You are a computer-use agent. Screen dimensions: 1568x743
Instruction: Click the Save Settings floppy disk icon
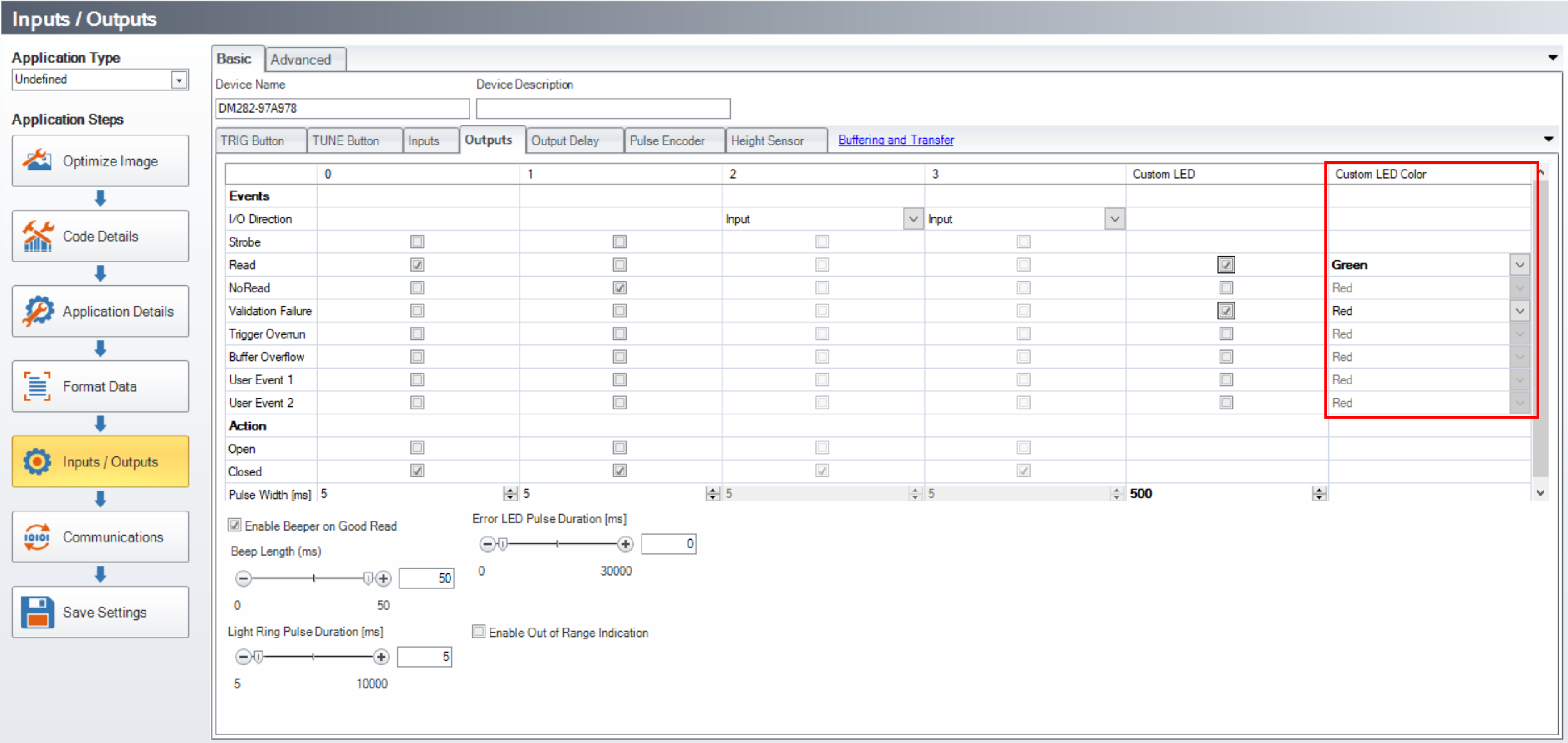37,612
